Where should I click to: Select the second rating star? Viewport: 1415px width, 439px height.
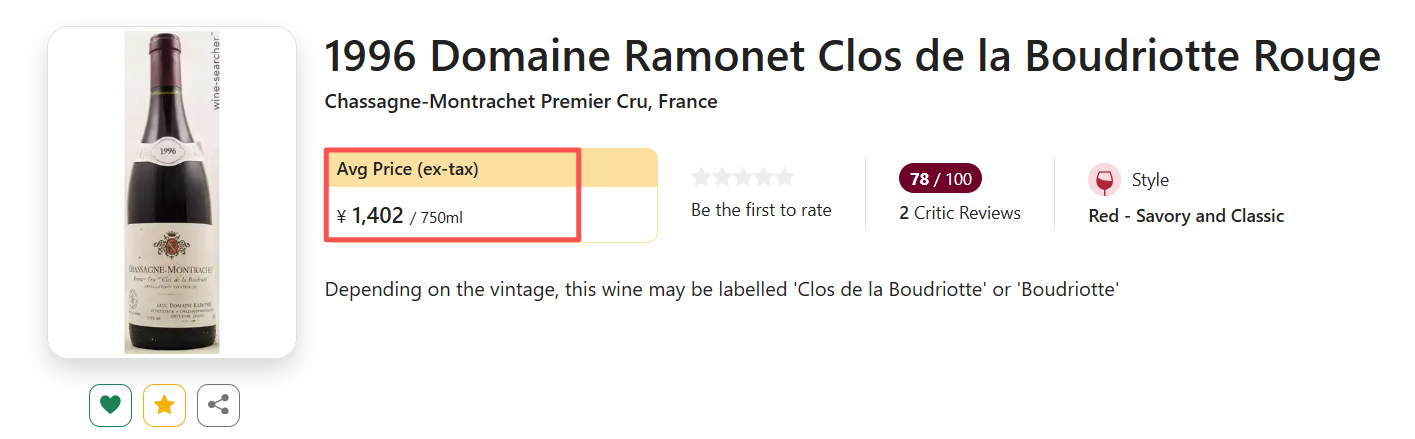(722, 178)
